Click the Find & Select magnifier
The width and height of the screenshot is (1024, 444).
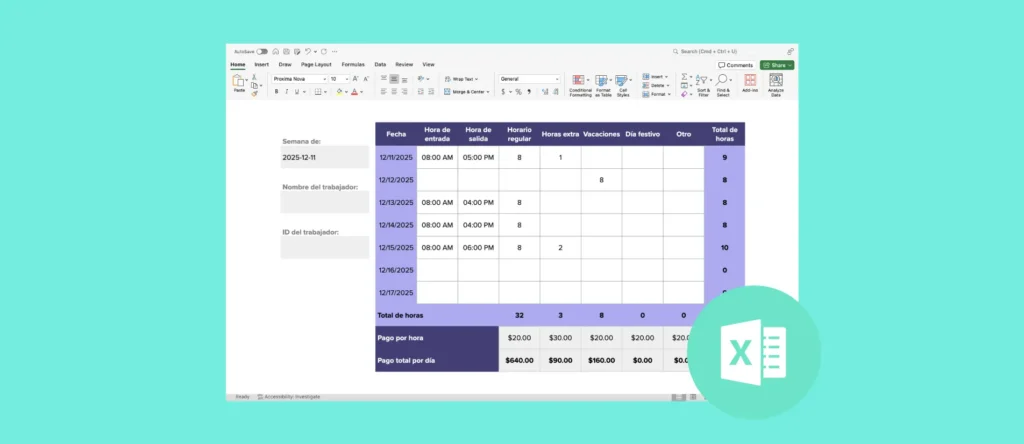point(724,81)
